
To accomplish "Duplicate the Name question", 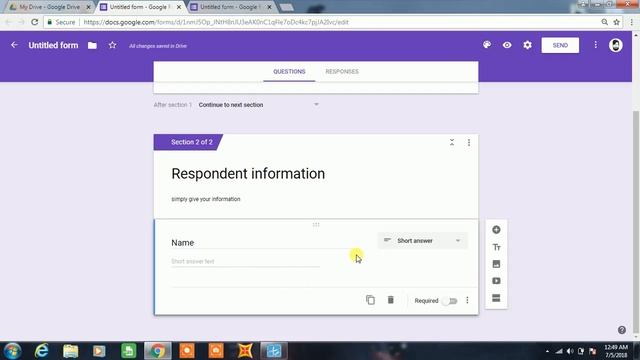I will [x=370, y=300].
